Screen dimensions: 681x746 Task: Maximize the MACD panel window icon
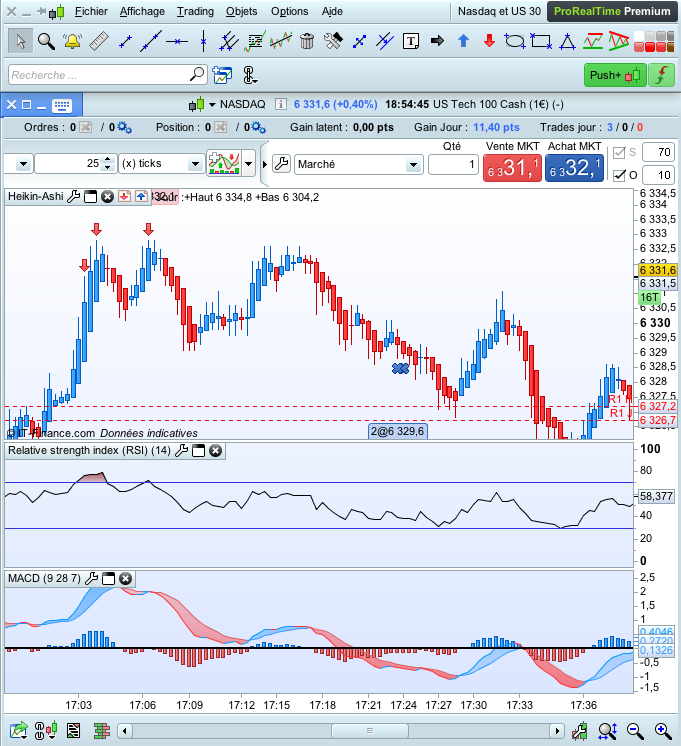click(109, 579)
